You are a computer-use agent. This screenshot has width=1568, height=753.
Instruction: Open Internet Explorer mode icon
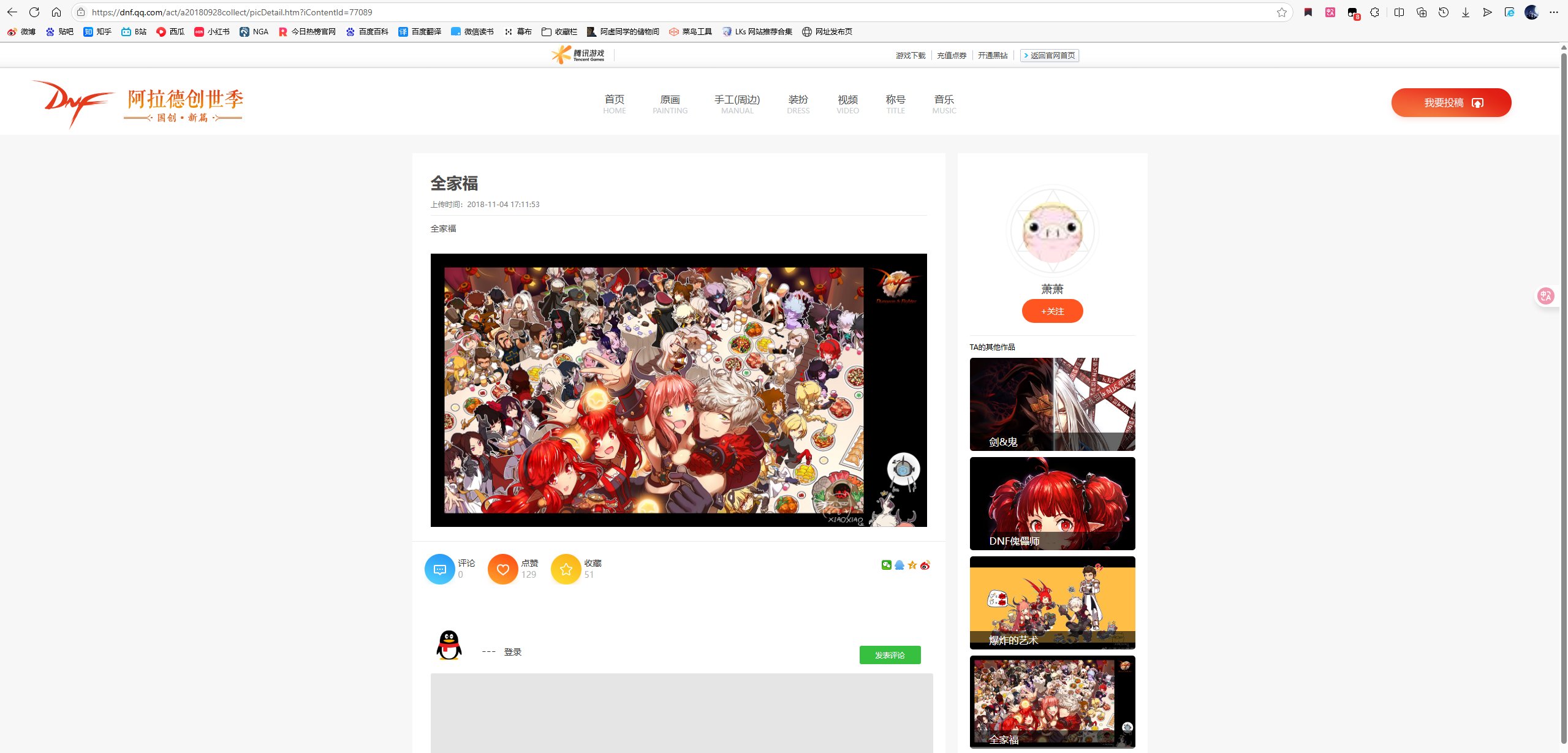click(x=1510, y=12)
